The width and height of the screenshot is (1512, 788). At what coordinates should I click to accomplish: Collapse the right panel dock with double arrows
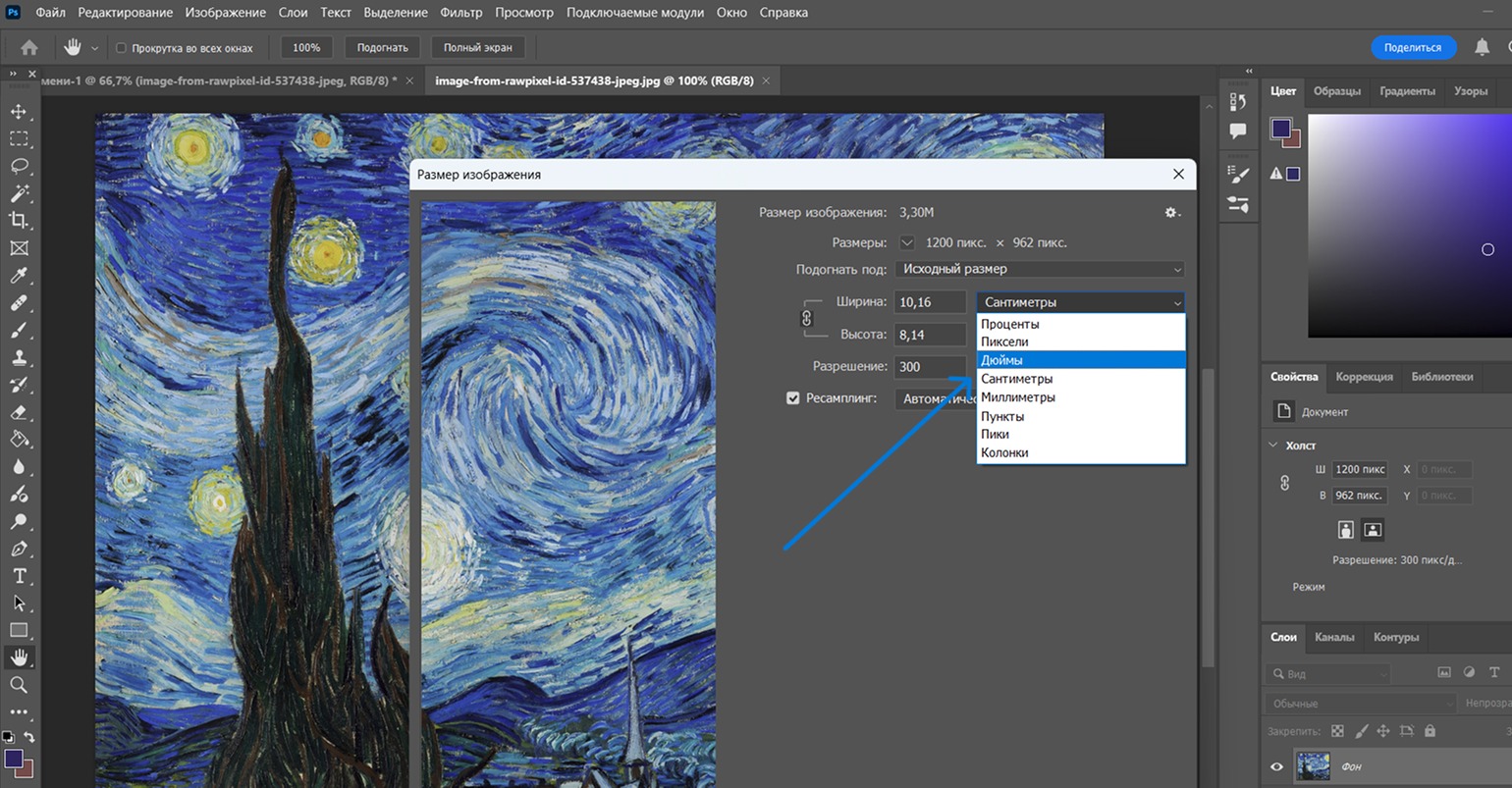[1249, 72]
